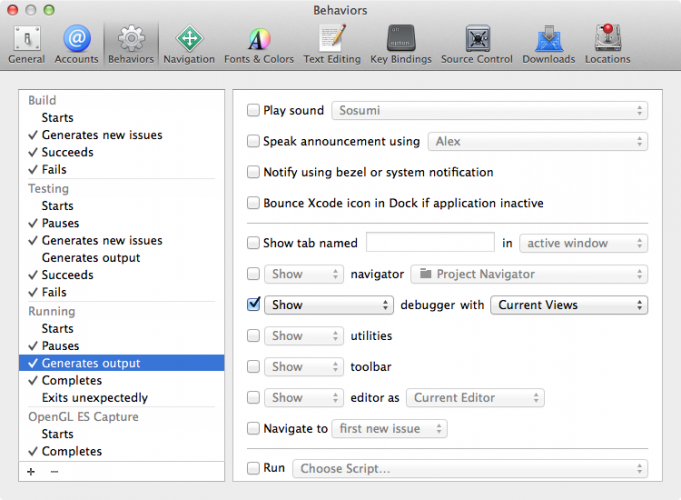Open the Locations preferences pane
Image resolution: width=681 pixels, height=500 pixels.
coord(607,45)
